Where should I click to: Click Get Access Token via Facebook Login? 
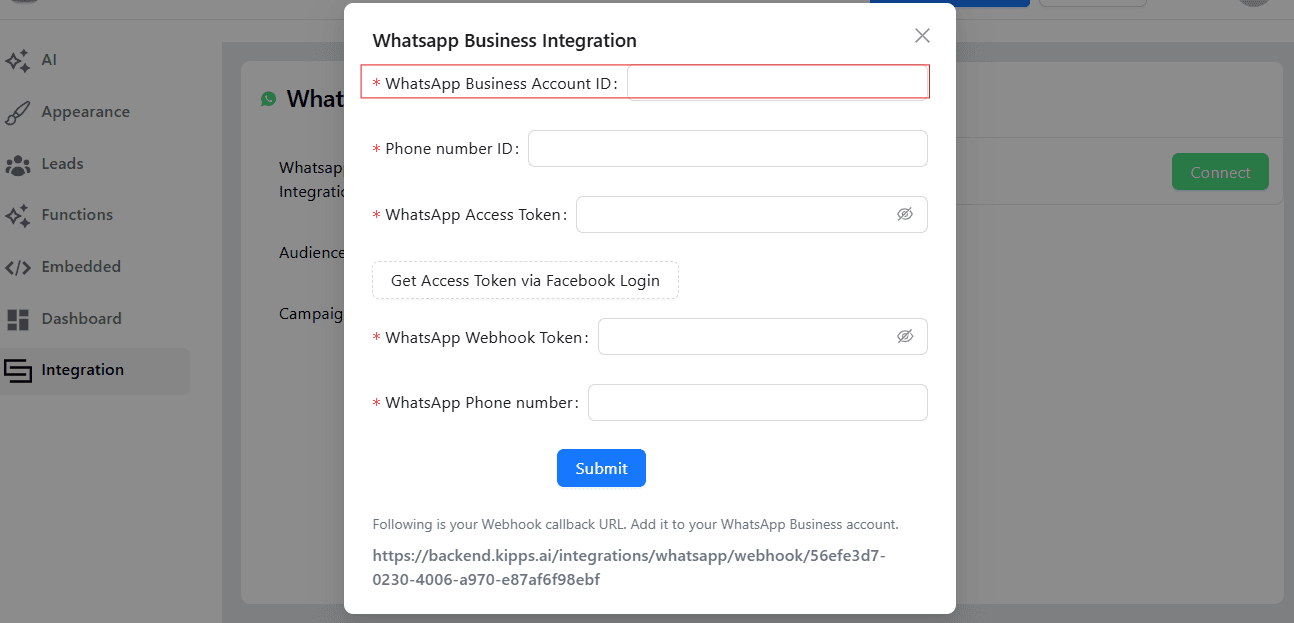[525, 281]
